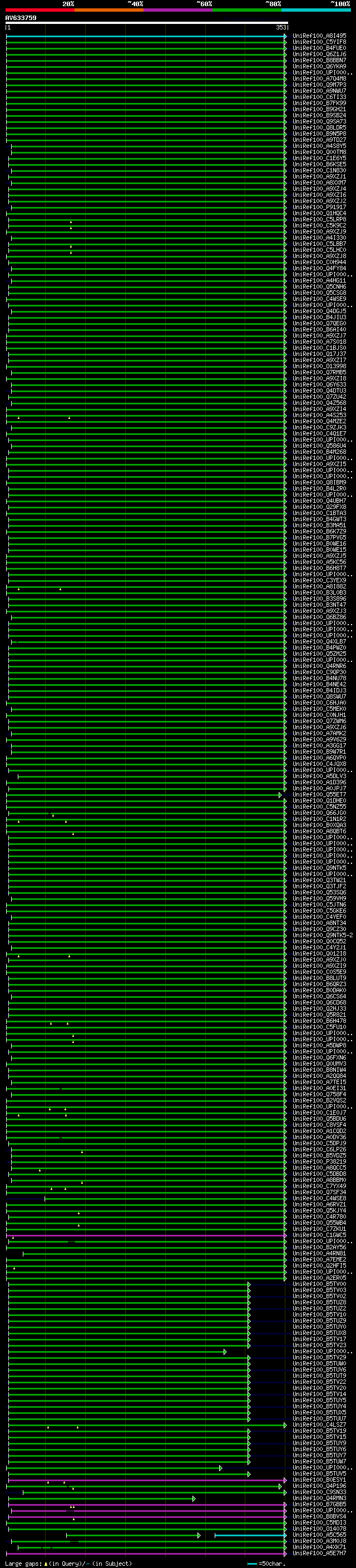The image size is (356, 1568).
Task: Select hit label UniRef100_B9GH21
Action: click(x=319, y=109)
